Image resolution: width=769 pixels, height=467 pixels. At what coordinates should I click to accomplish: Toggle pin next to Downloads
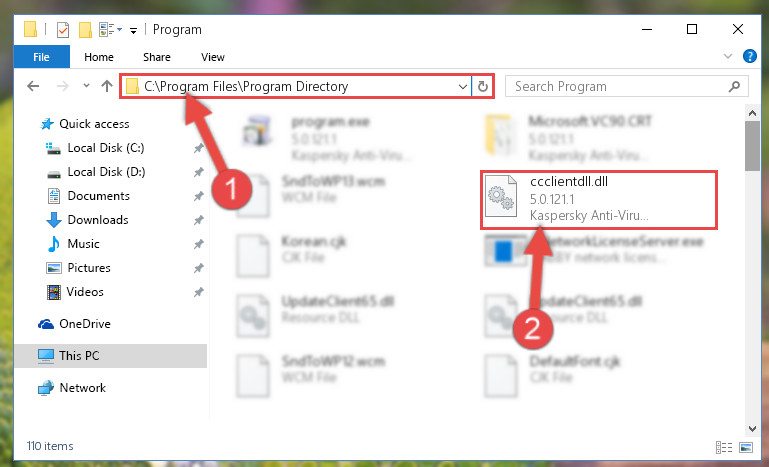[x=198, y=220]
